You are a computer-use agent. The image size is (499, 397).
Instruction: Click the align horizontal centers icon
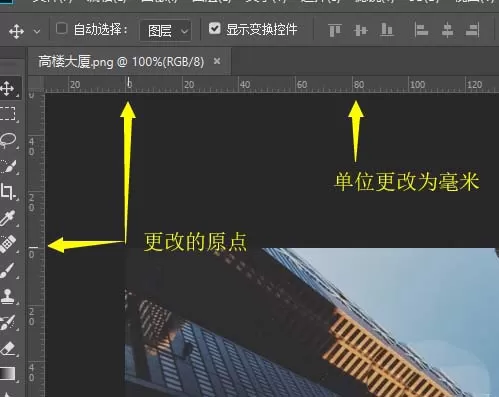pyautogui.click(x=447, y=30)
